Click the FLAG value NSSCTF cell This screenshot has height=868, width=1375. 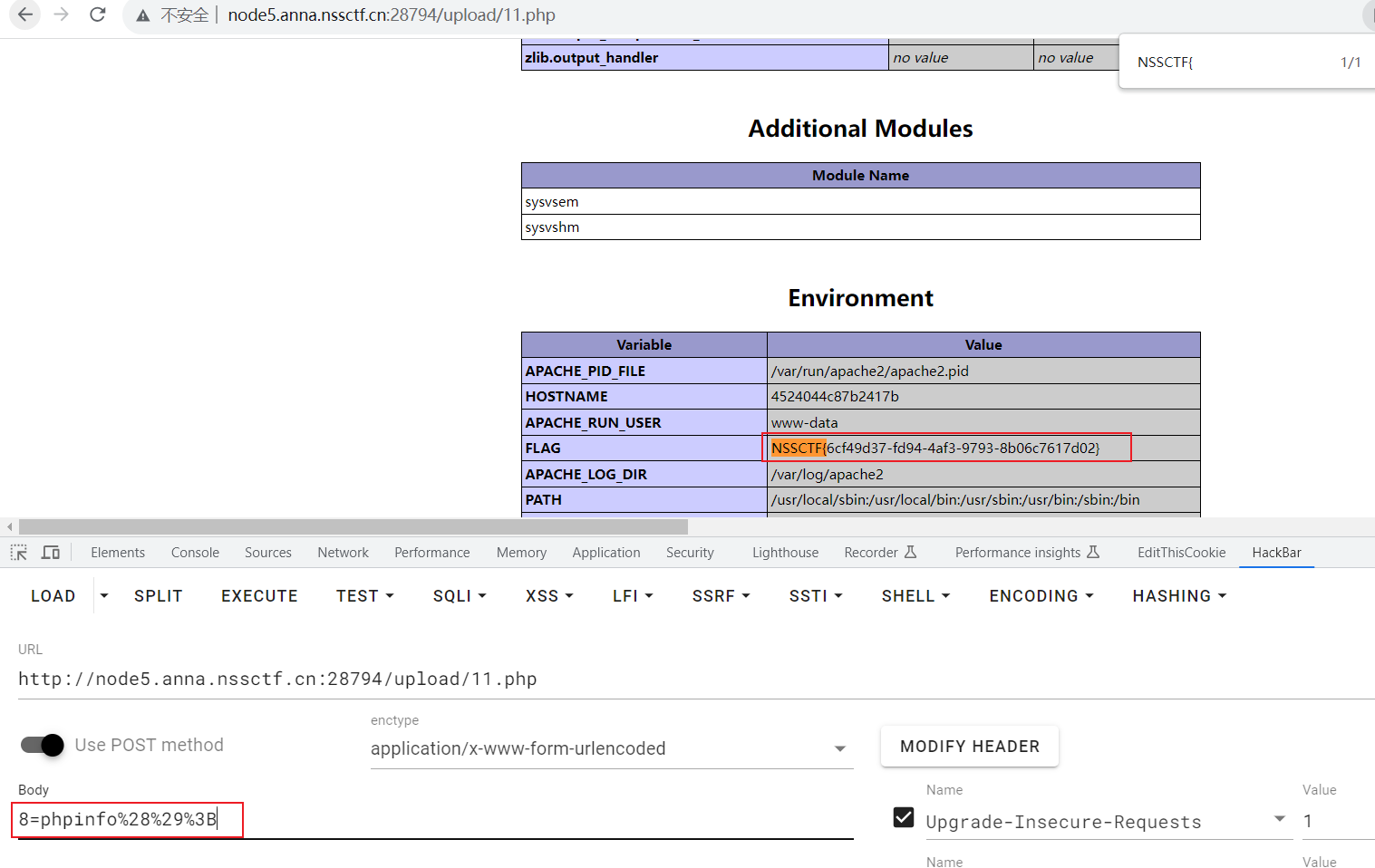983,448
